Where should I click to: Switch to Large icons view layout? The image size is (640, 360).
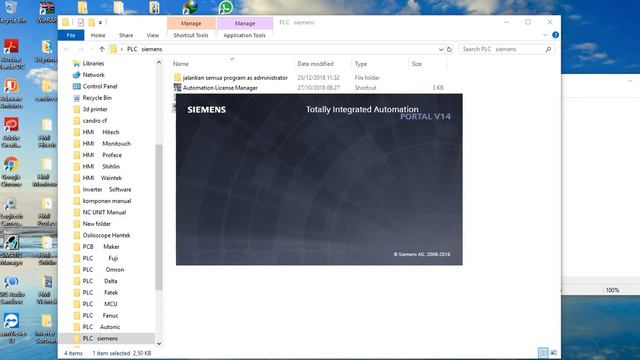click(554, 353)
